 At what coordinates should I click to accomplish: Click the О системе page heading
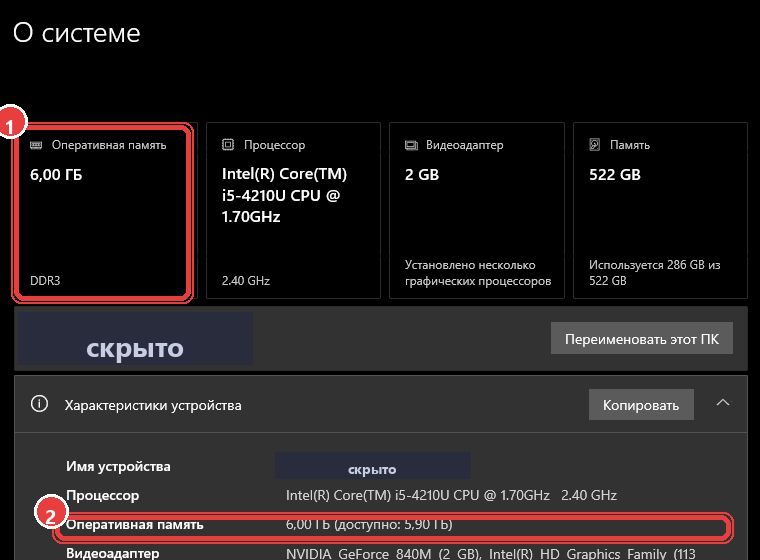[77, 33]
